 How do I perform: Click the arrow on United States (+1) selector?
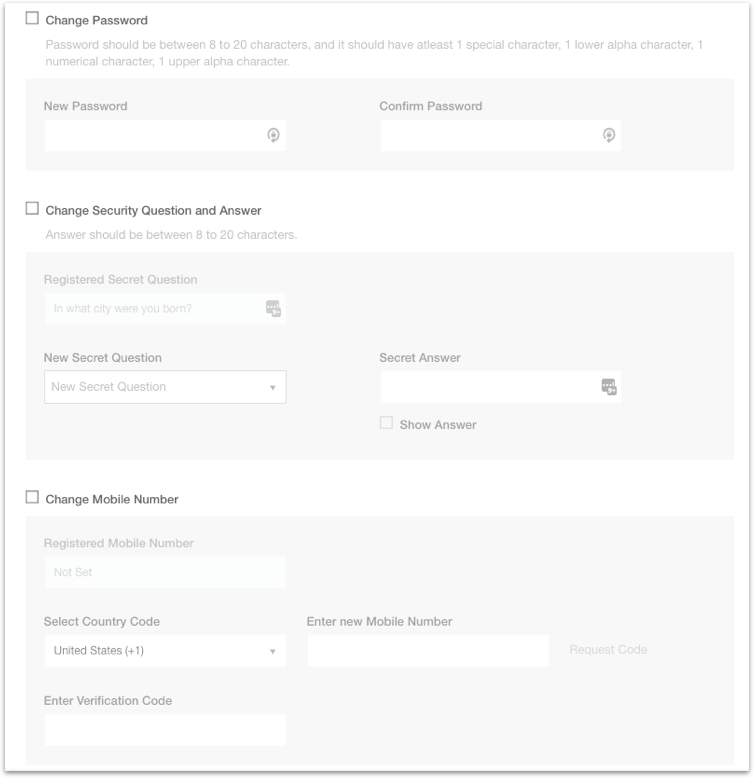[x=272, y=651]
